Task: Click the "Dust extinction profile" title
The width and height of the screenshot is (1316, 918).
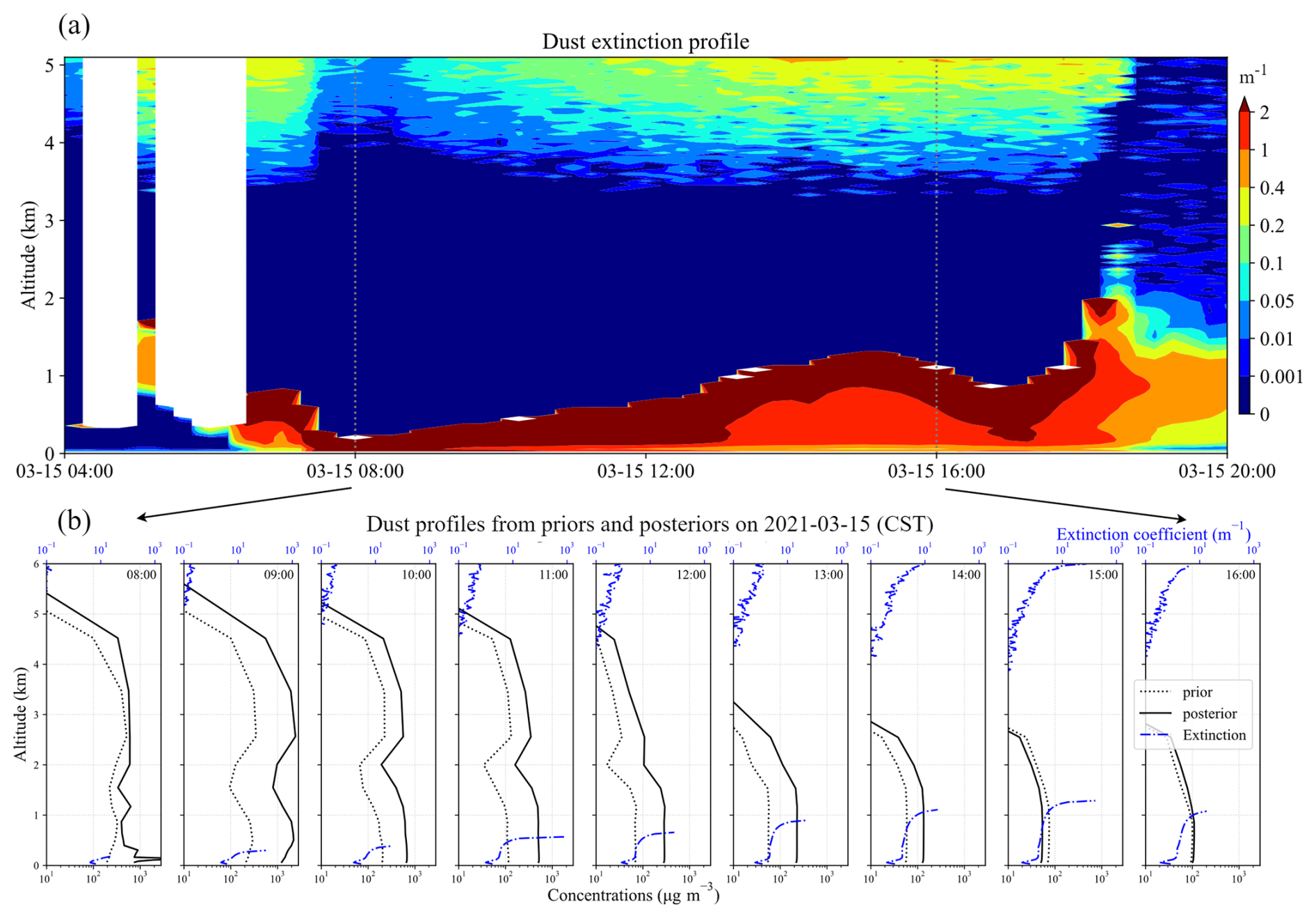Action: coord(645,42)
